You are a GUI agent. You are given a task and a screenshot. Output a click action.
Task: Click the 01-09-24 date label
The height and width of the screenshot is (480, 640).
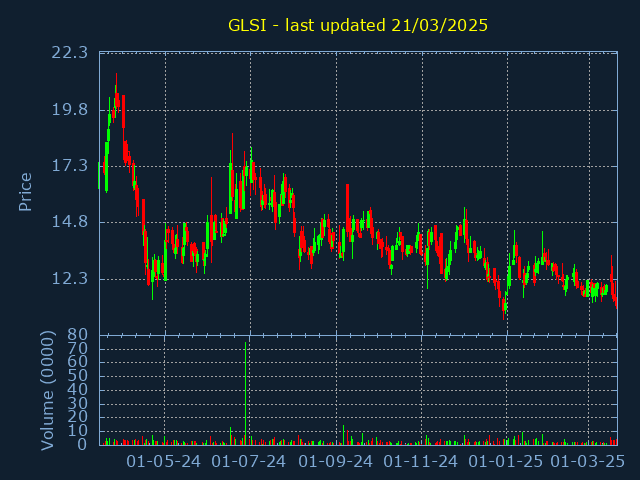click(335, 462)
